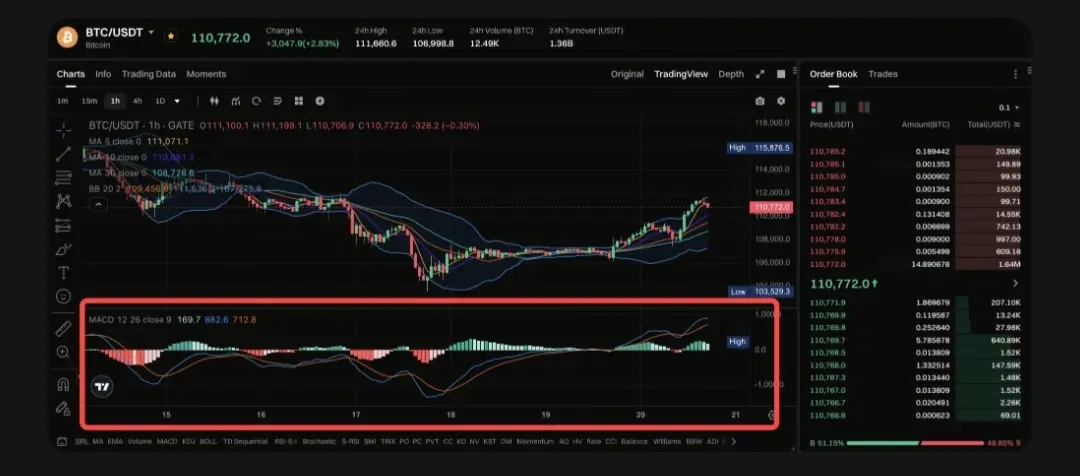Select the XABCD pattern tool
The image size is (1080, 476).
[x=63, y=201]
